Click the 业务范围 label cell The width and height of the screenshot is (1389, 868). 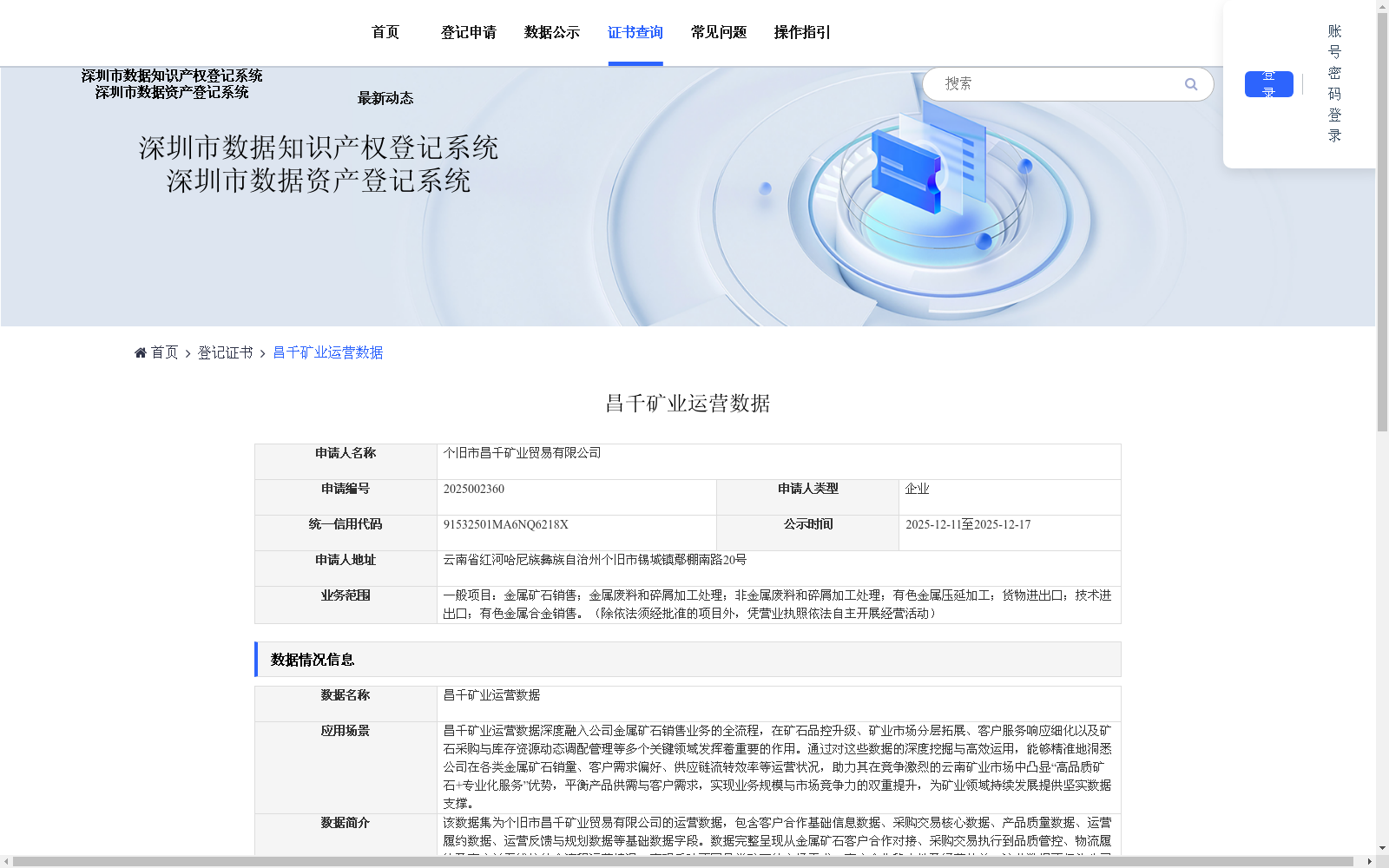346,605
